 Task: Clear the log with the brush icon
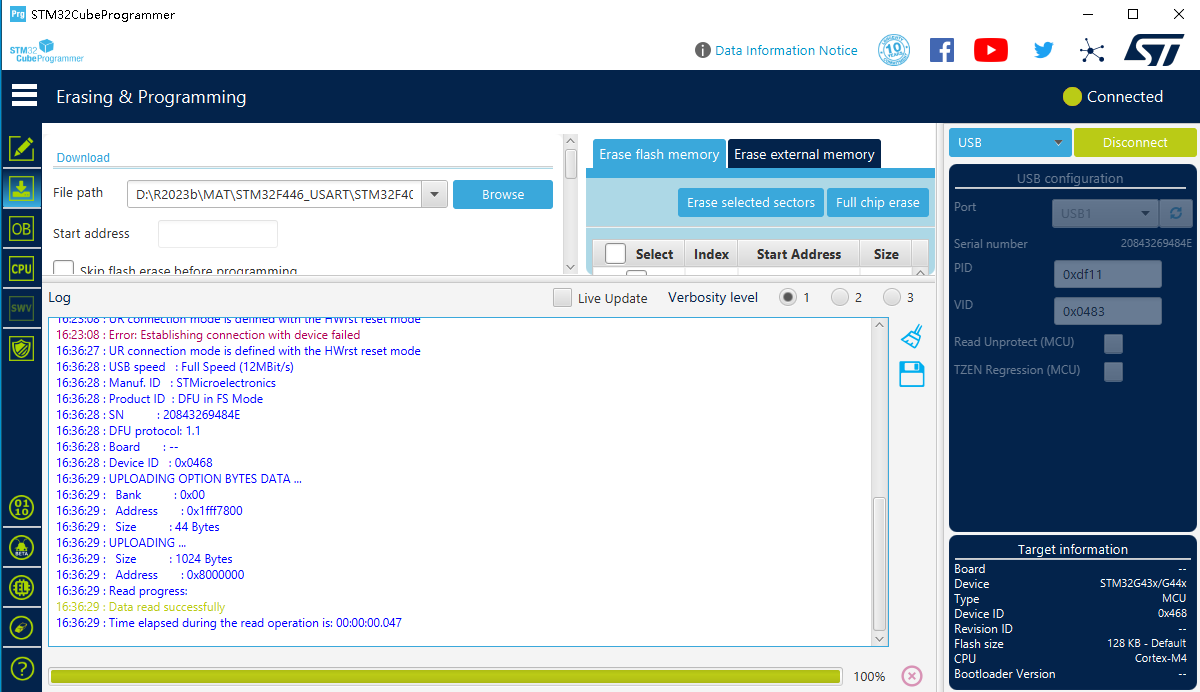(x=911, y=336)
